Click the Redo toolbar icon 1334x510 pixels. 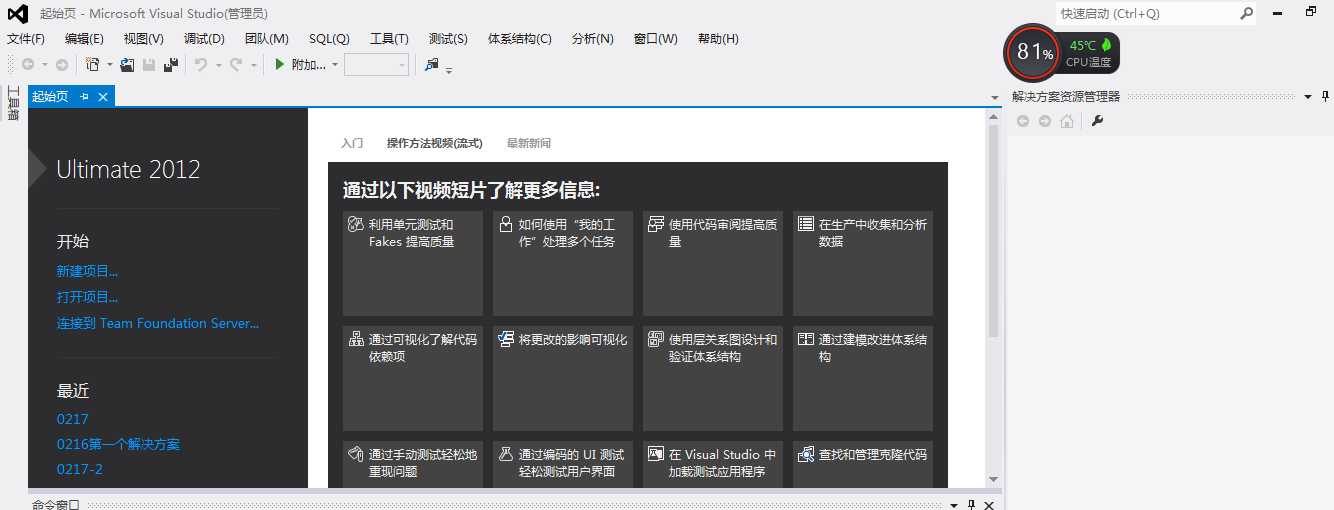(x=236, y=65)
